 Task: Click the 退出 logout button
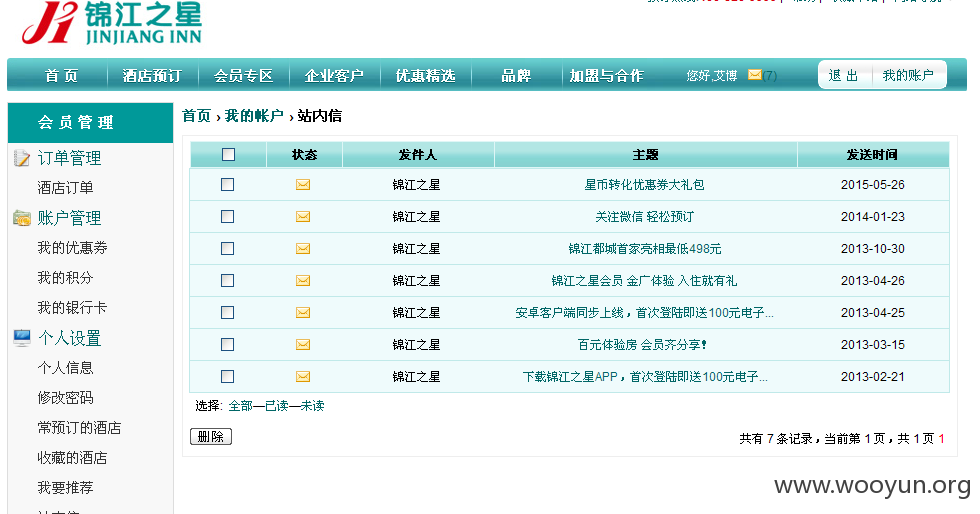(x=843, y=75)
